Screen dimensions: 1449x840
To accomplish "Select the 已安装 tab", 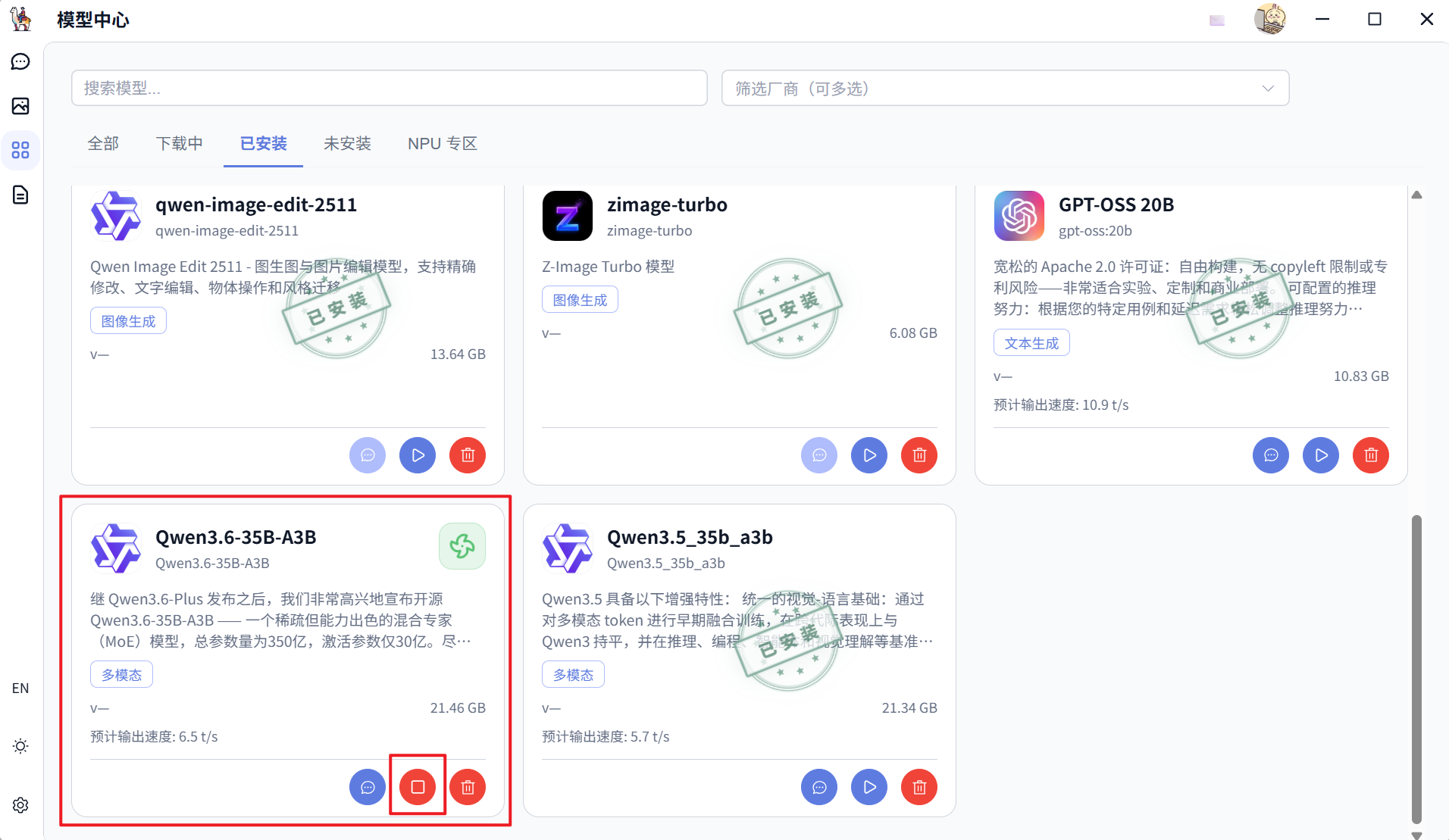I will coord(263,143).
